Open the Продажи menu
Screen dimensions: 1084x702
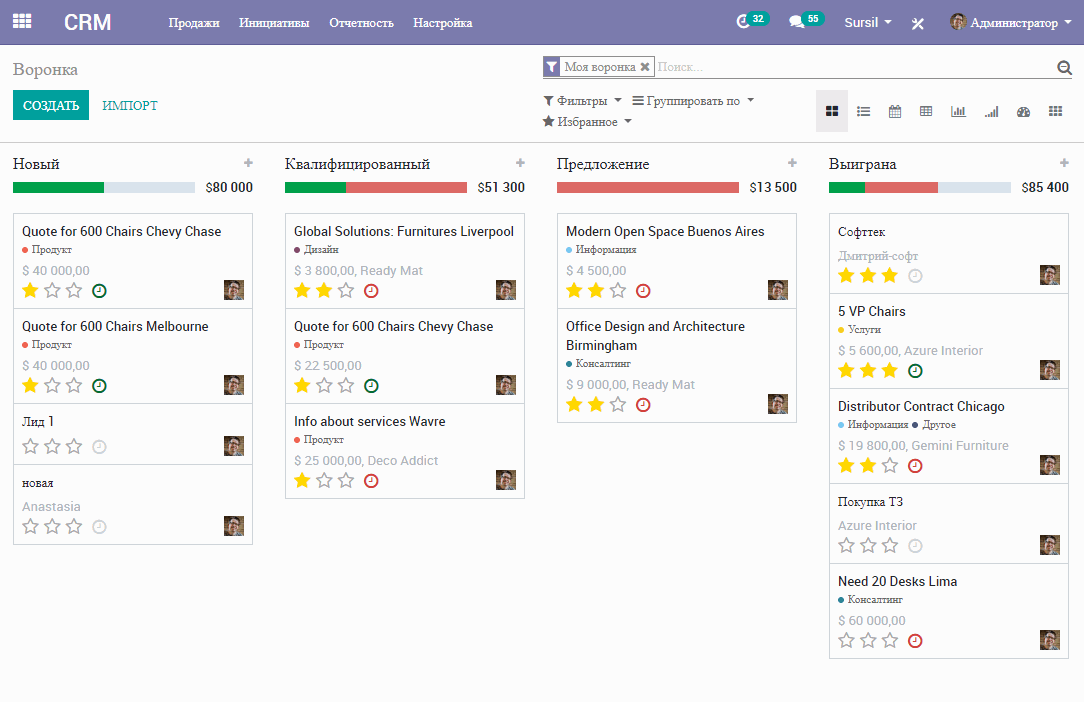point(195,22)
